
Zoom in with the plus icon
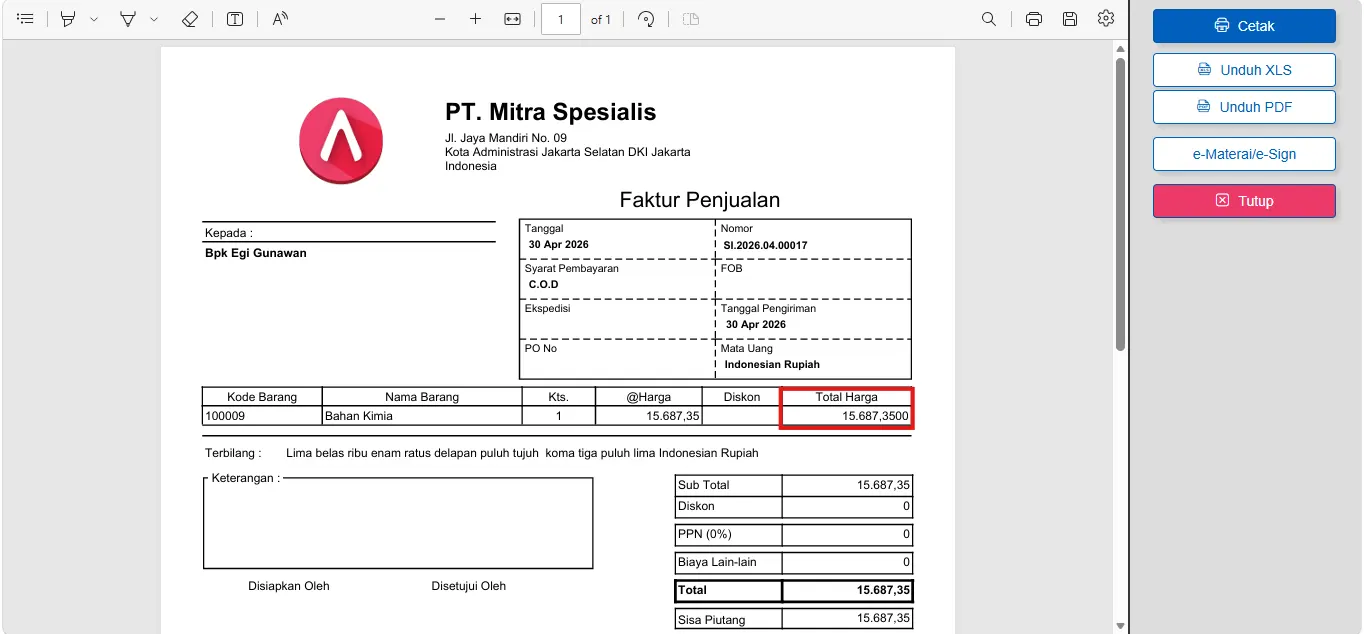pyautogui.click(x=476, y=19)
